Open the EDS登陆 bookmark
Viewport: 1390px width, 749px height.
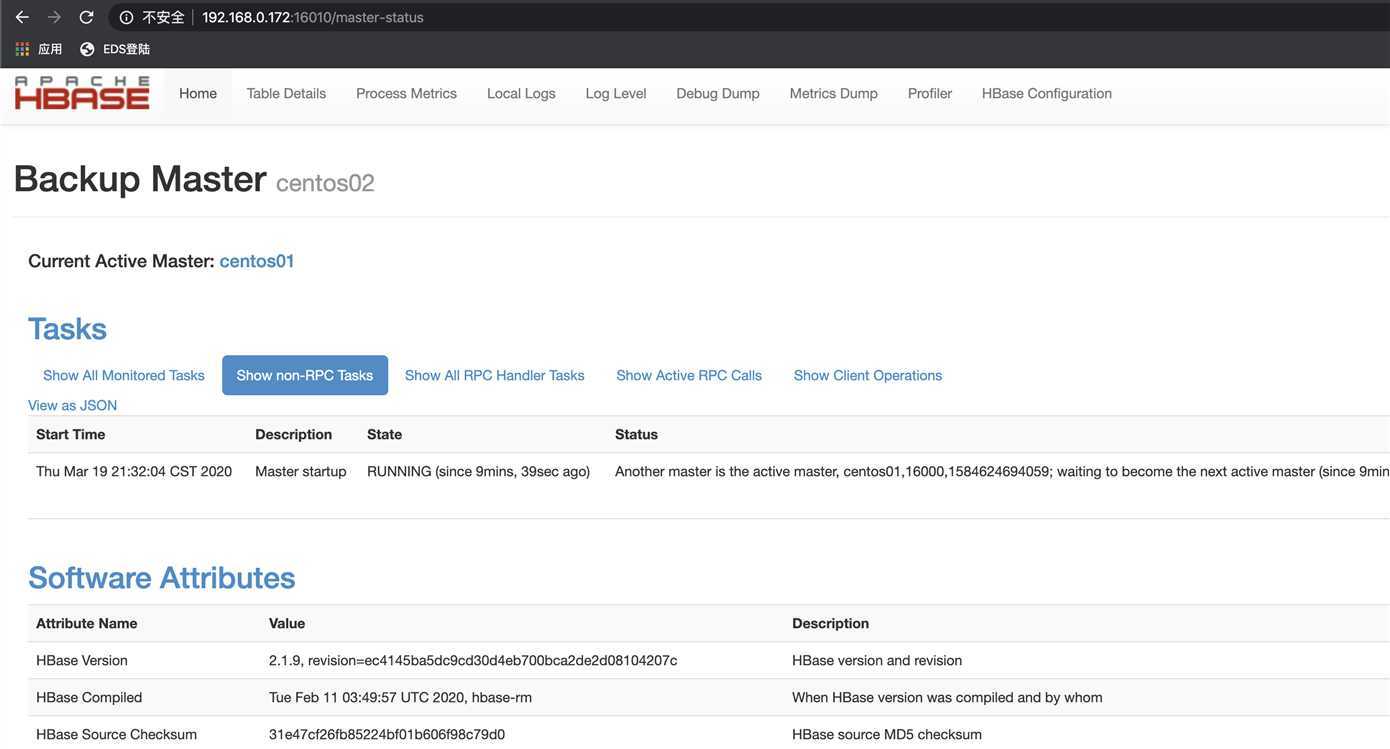pos(115,49)
